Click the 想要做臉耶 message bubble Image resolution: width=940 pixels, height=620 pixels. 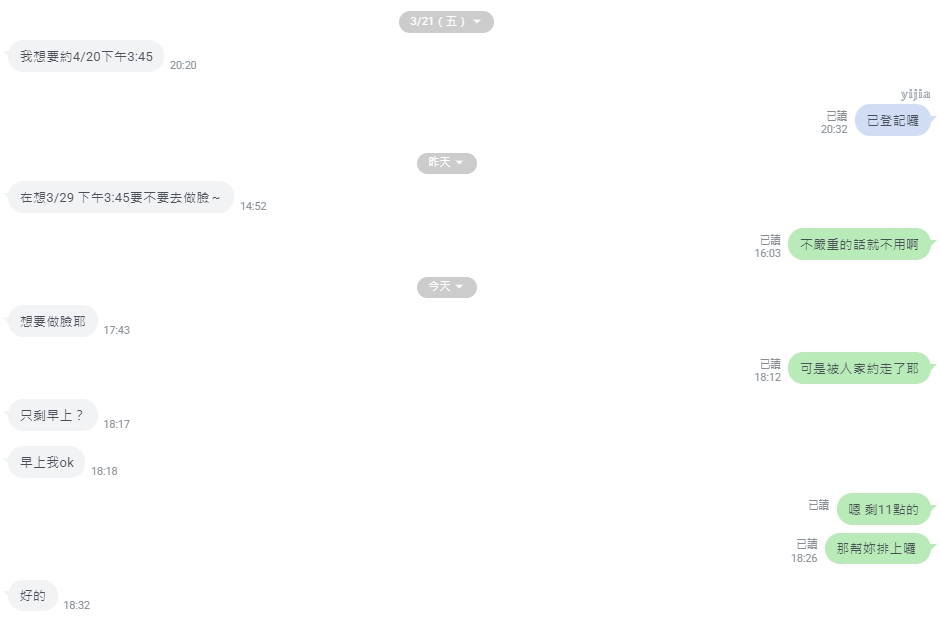(53, 321)
